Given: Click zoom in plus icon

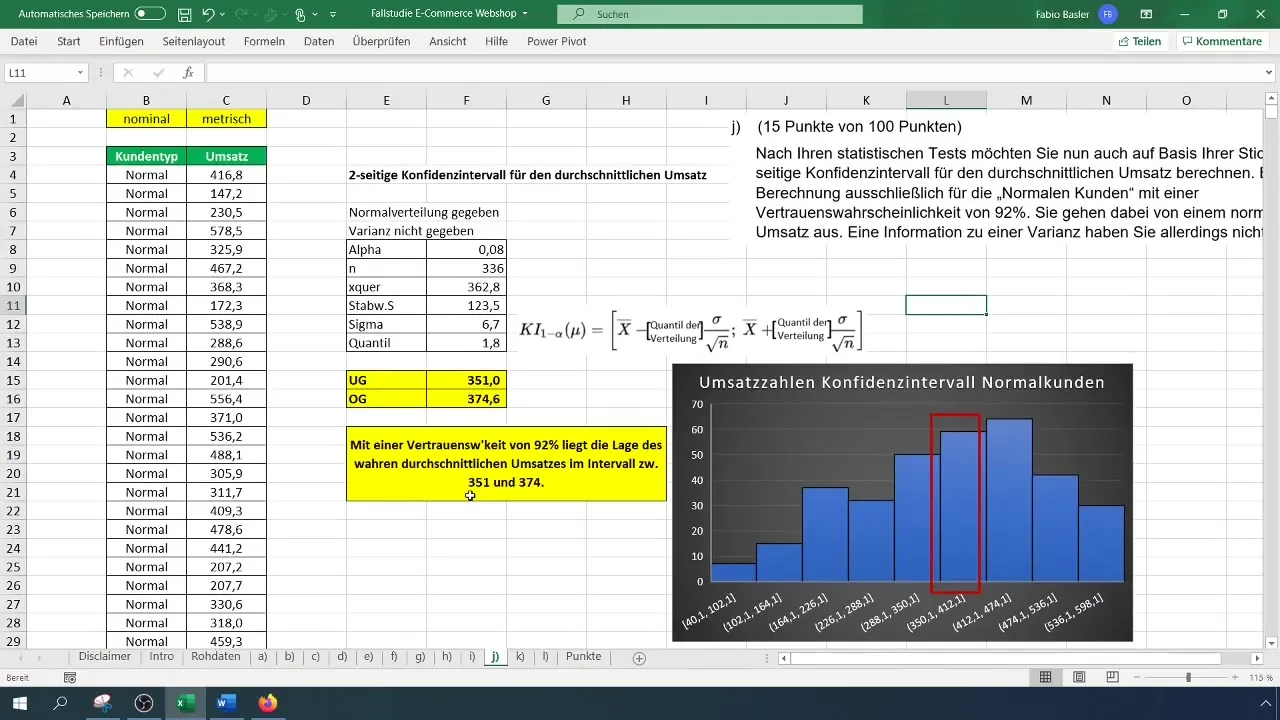Looking at the screenshot, I should [1236, 677].
